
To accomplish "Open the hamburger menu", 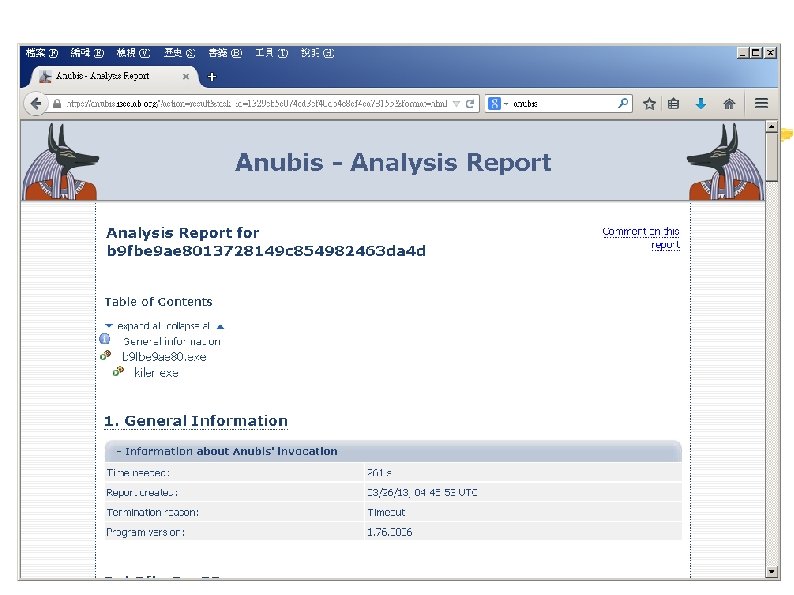I will [x=761, y=103].
